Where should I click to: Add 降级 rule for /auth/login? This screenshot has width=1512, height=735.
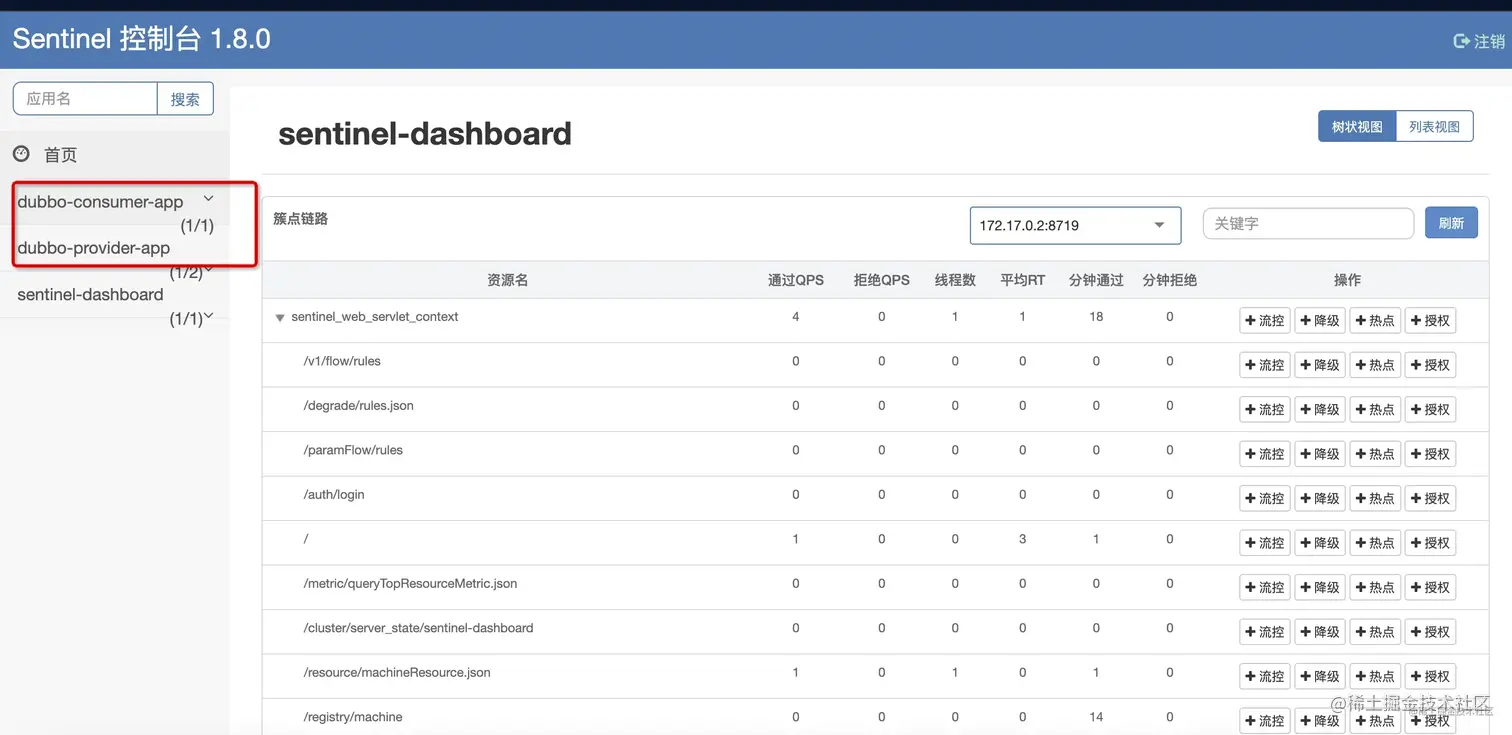click(x=1320, y=498)
